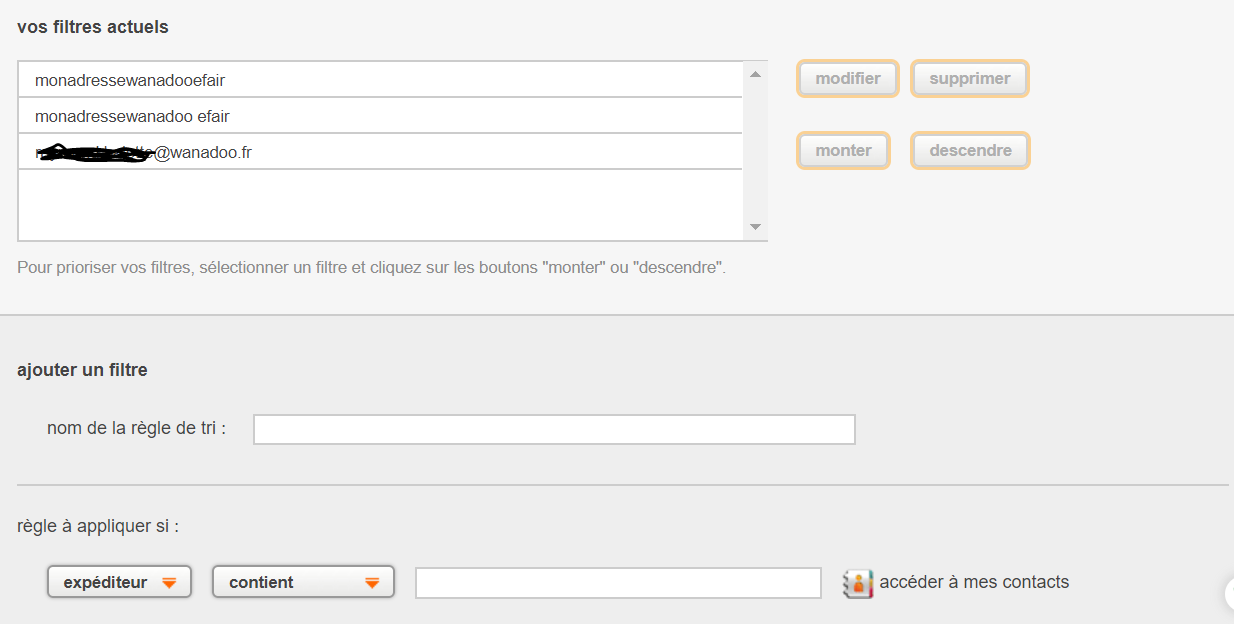Click the round white button at right edge
The width and height of the screenshot is (1234, 624).
[1229, 594]
